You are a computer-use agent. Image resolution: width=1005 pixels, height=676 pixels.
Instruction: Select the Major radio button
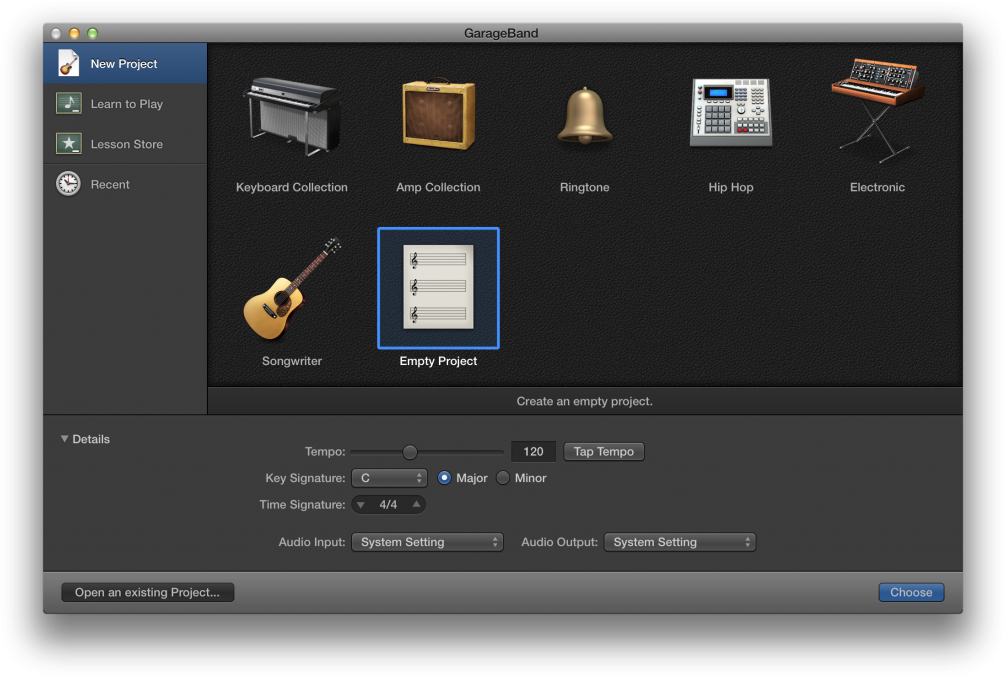click(444, 478)
